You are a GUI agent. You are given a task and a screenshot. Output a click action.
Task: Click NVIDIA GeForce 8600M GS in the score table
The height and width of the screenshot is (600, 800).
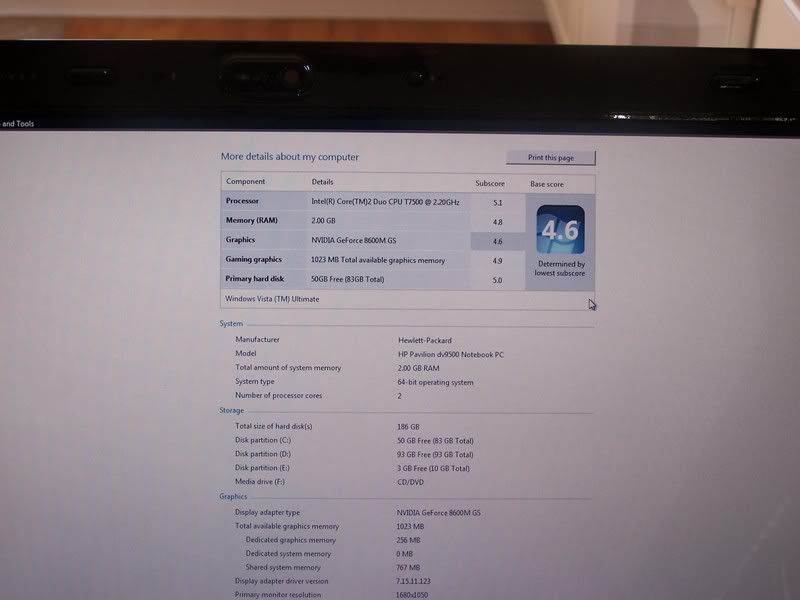point(354,240)
